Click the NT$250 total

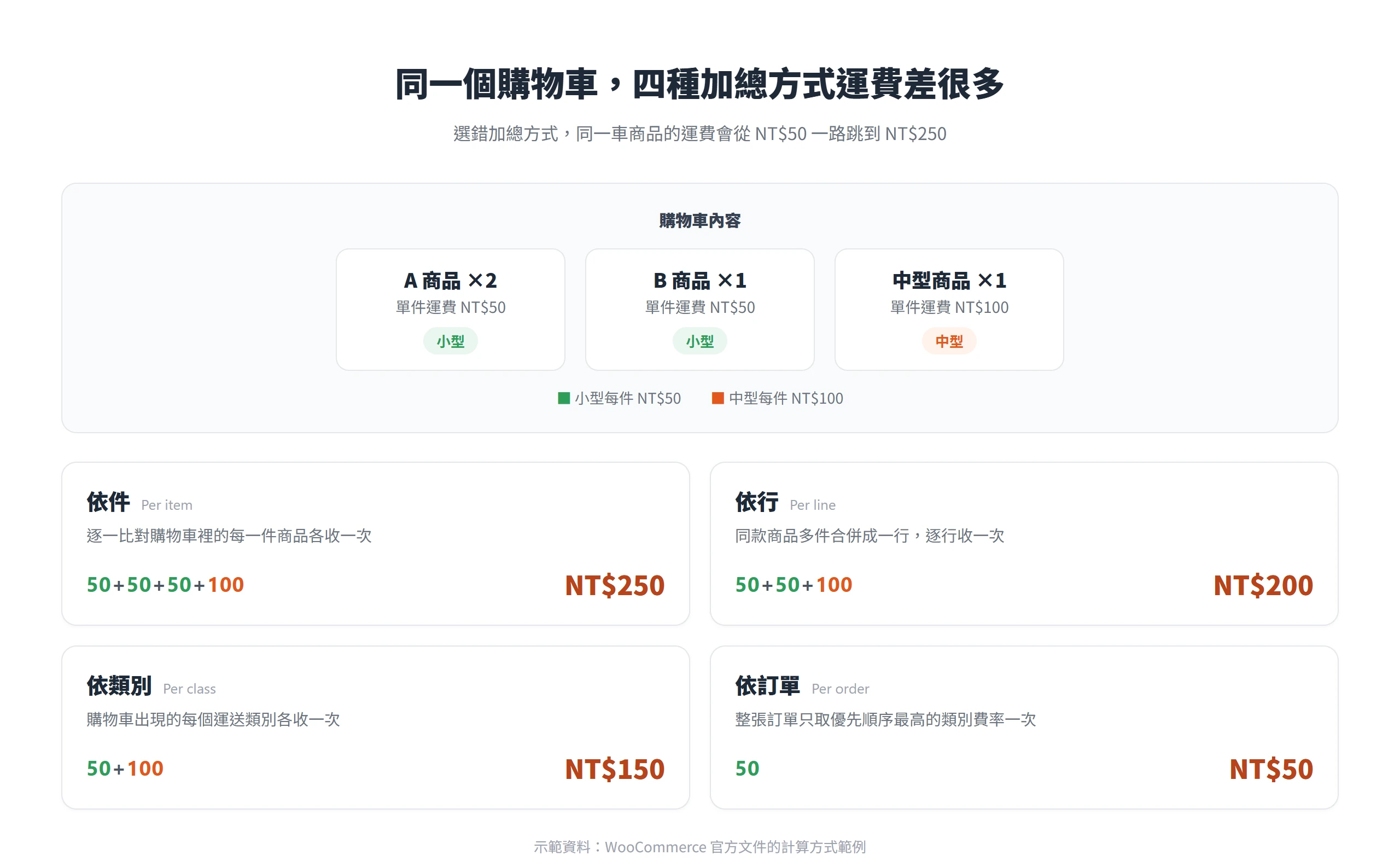click(615, 585)
